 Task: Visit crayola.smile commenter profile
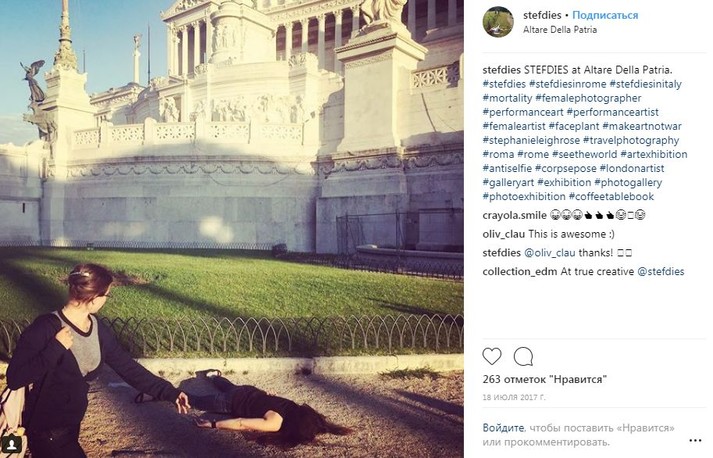(514, 215)
